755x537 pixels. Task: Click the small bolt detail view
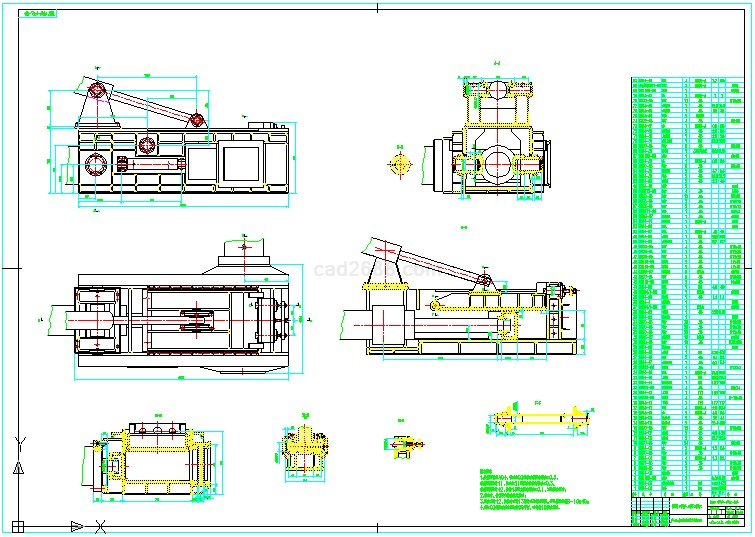coord(403,445)
